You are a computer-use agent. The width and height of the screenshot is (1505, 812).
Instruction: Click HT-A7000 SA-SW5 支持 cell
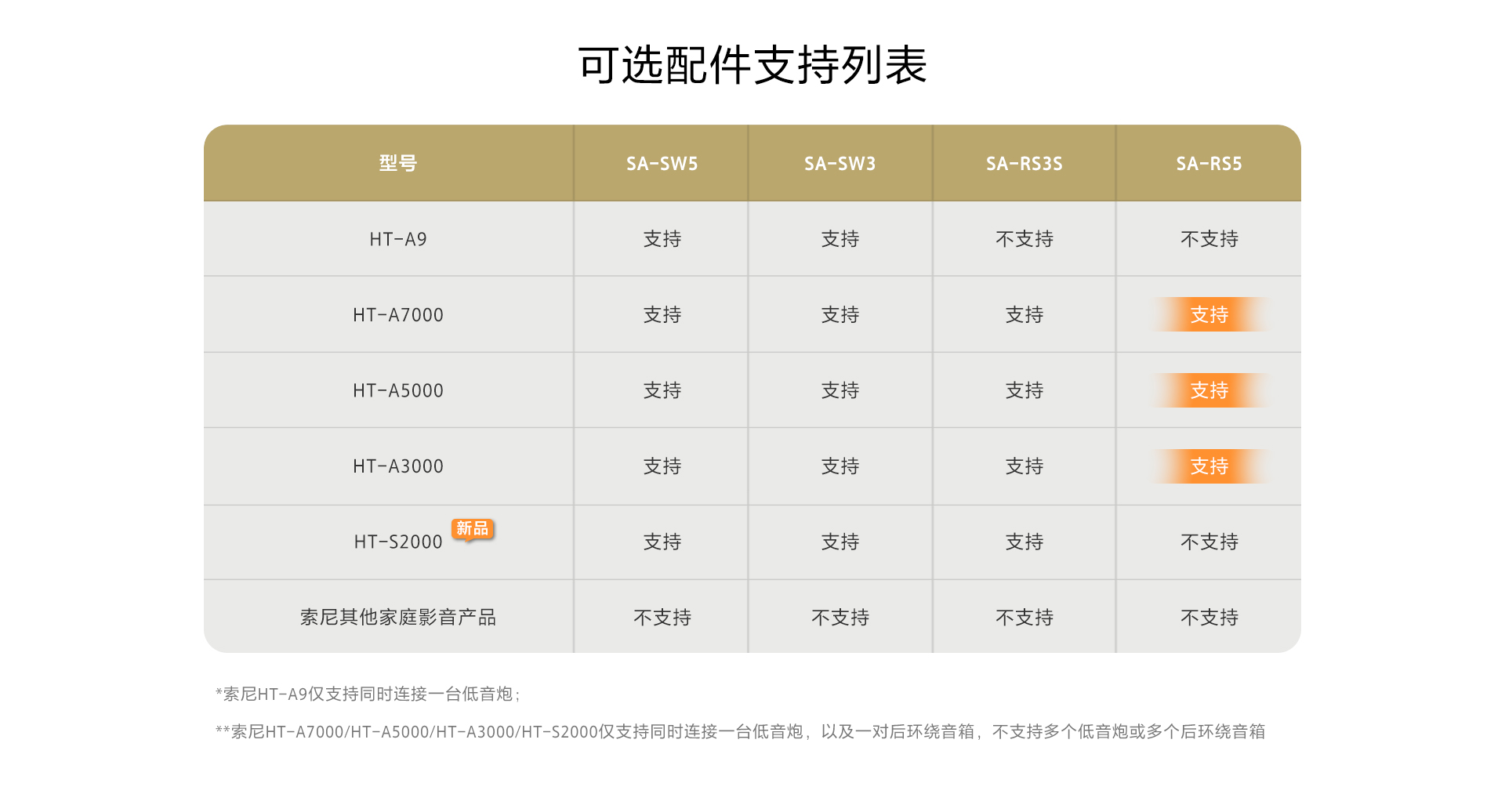pyautogui.click(x=662, y=315)
